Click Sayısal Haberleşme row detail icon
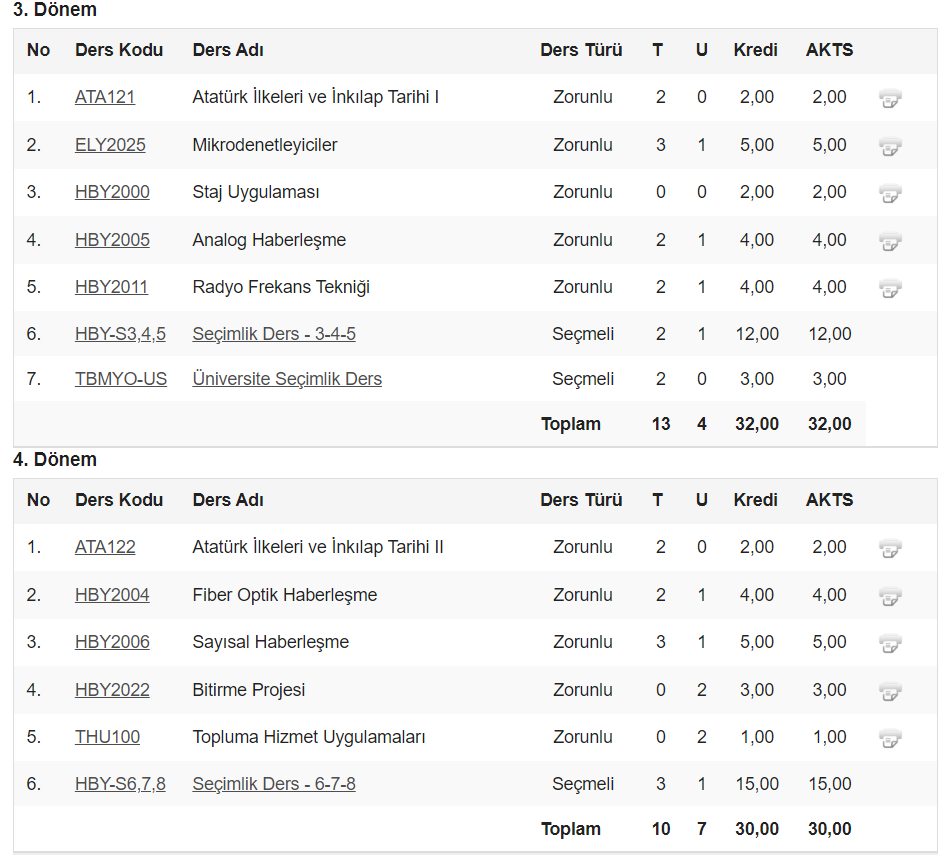Image resolution: width=944 pixels, height=855 pixels. click(x=890, y=643)
